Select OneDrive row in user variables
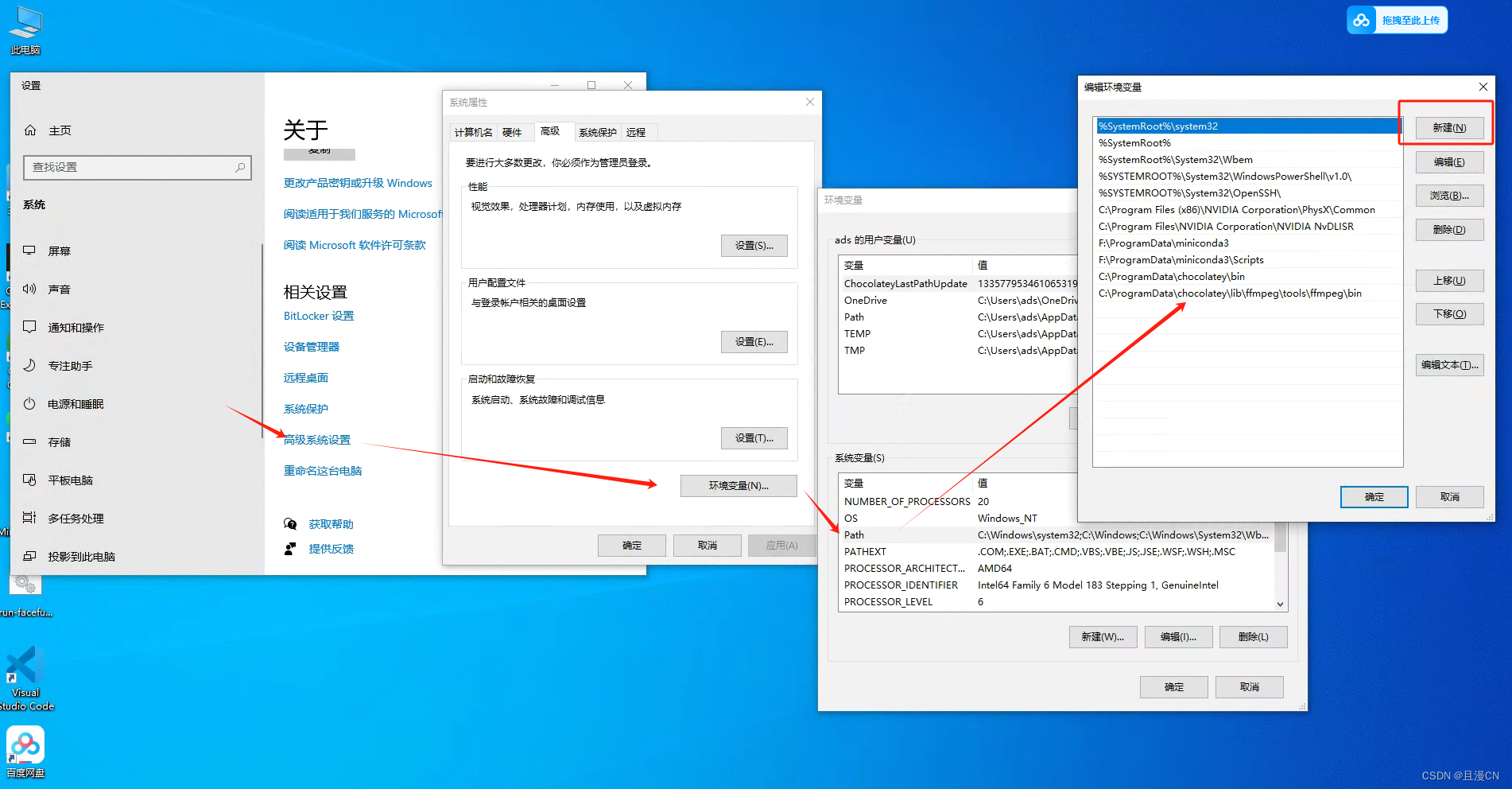 [959, 301]
